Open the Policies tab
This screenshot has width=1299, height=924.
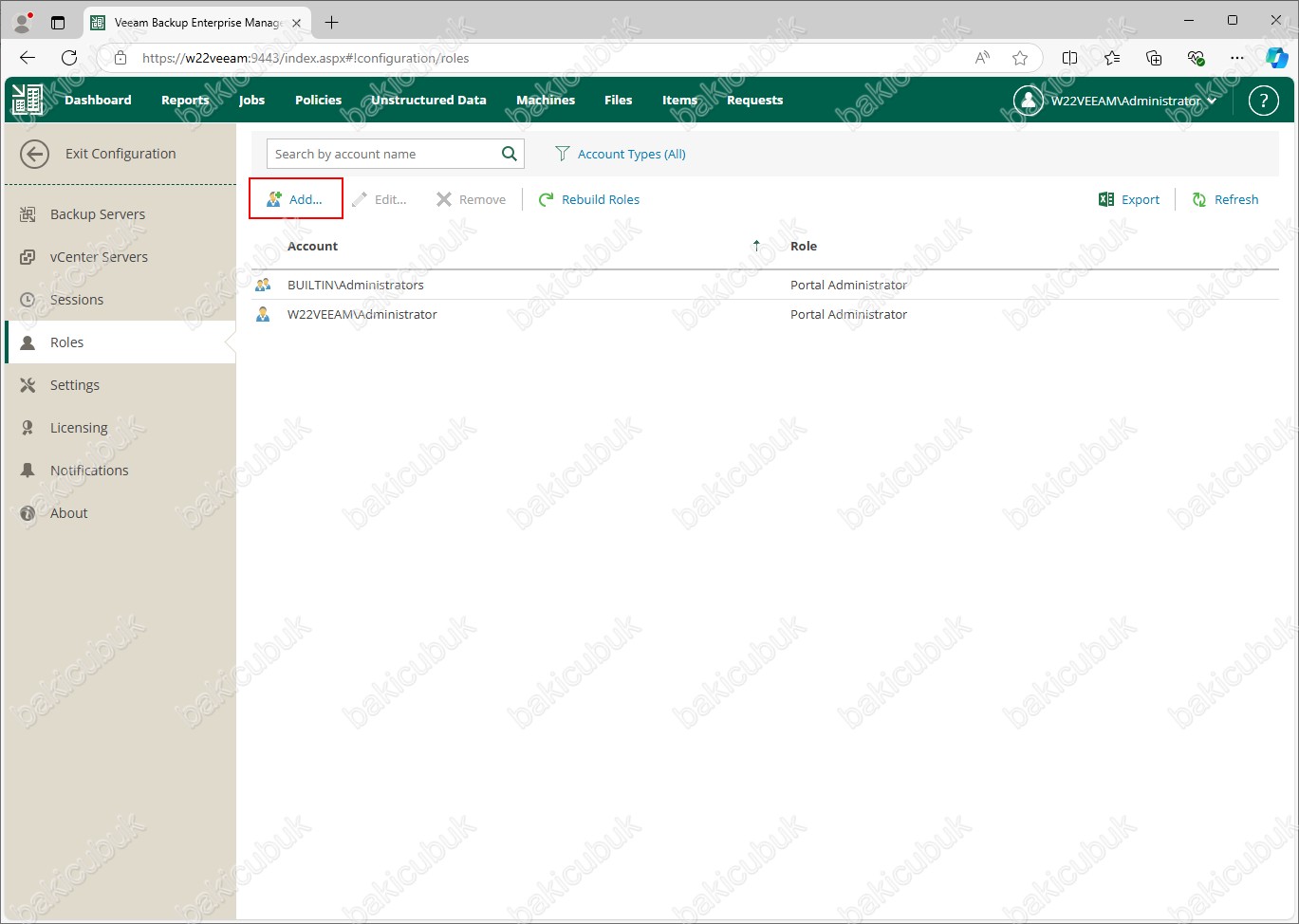[318, 100]
